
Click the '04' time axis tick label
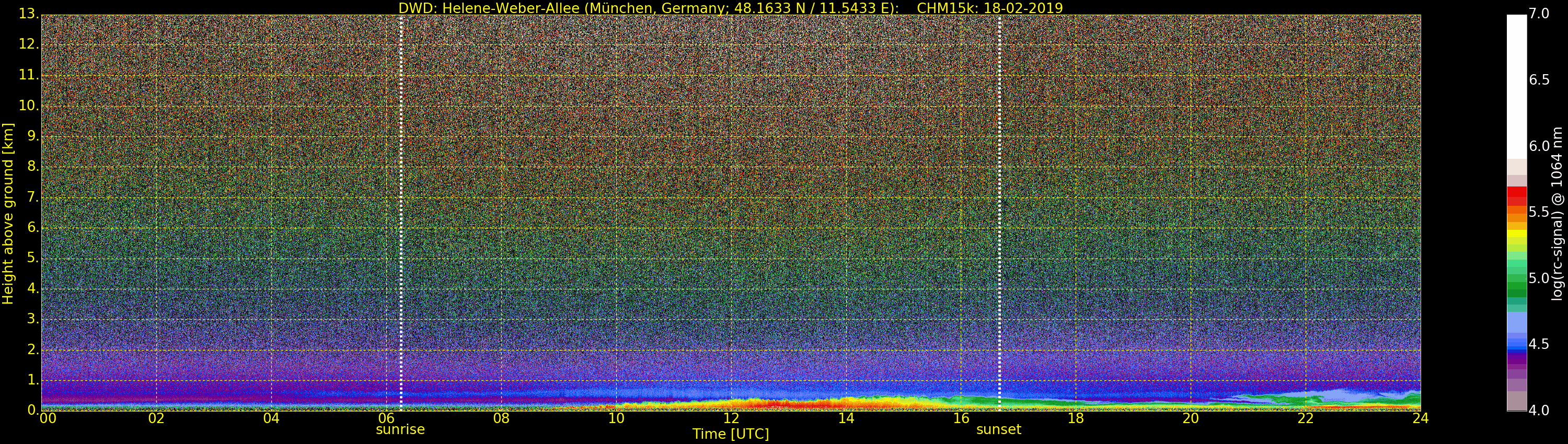tap(271, 418)
